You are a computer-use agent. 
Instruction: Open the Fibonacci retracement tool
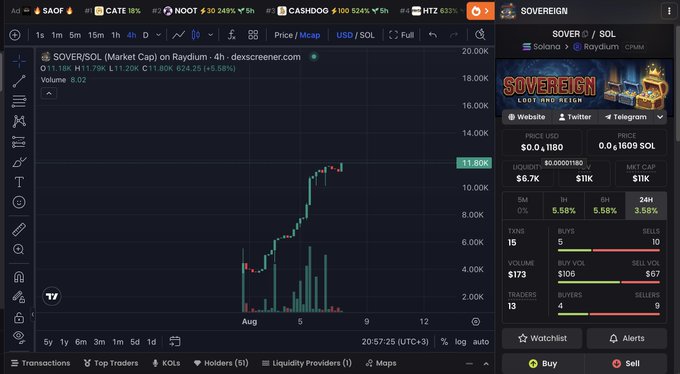click(x=19, y=101)
